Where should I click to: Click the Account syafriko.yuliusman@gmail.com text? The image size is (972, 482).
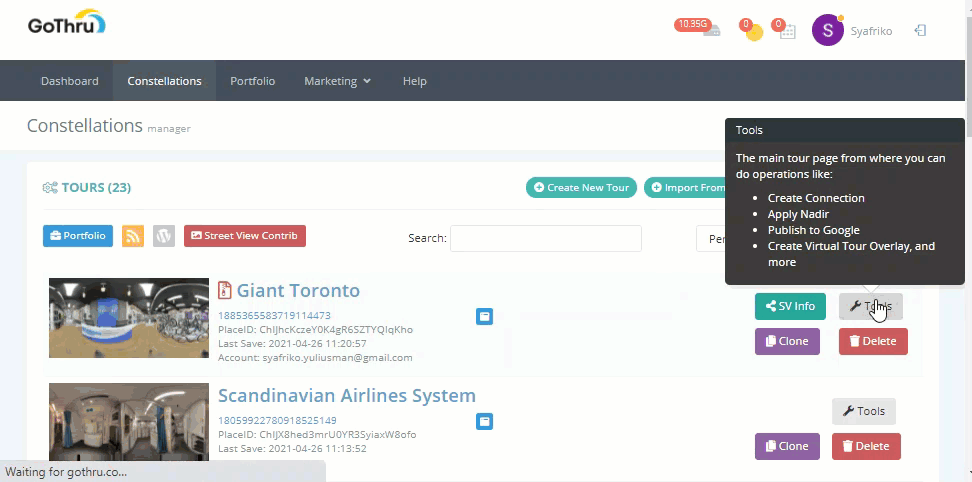(316, 358)
